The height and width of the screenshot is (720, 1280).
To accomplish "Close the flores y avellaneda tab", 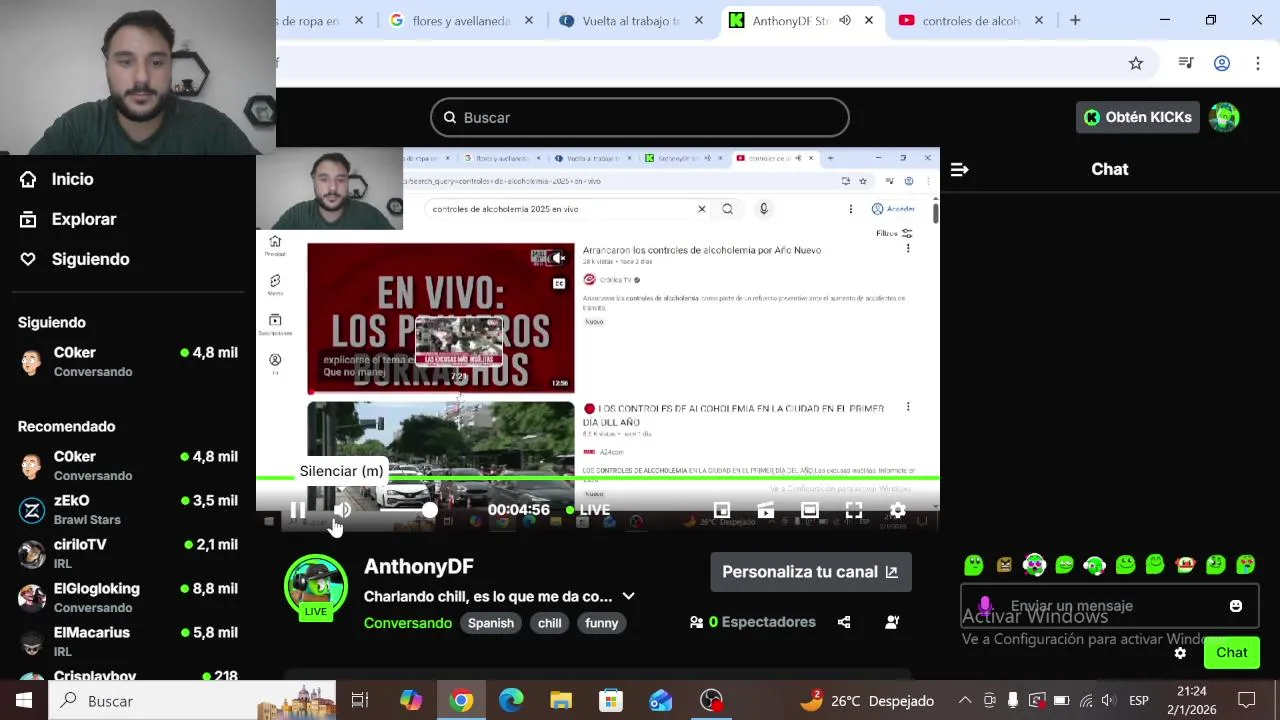I will pyautogui.click(x=529, y=20).
